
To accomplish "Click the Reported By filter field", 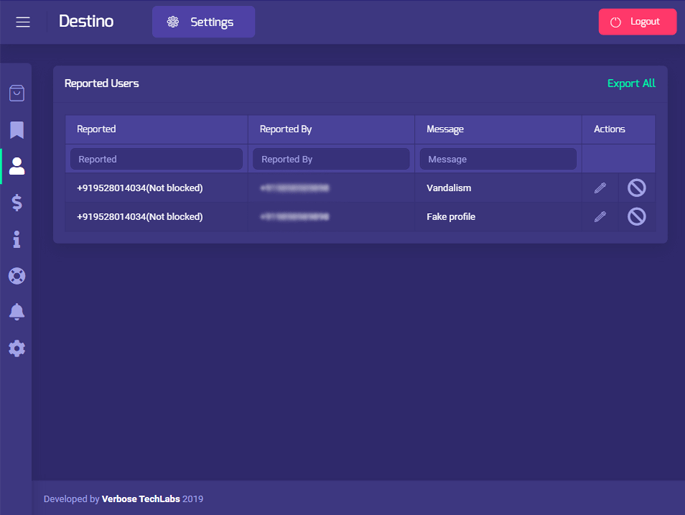I will click(331, 159).
